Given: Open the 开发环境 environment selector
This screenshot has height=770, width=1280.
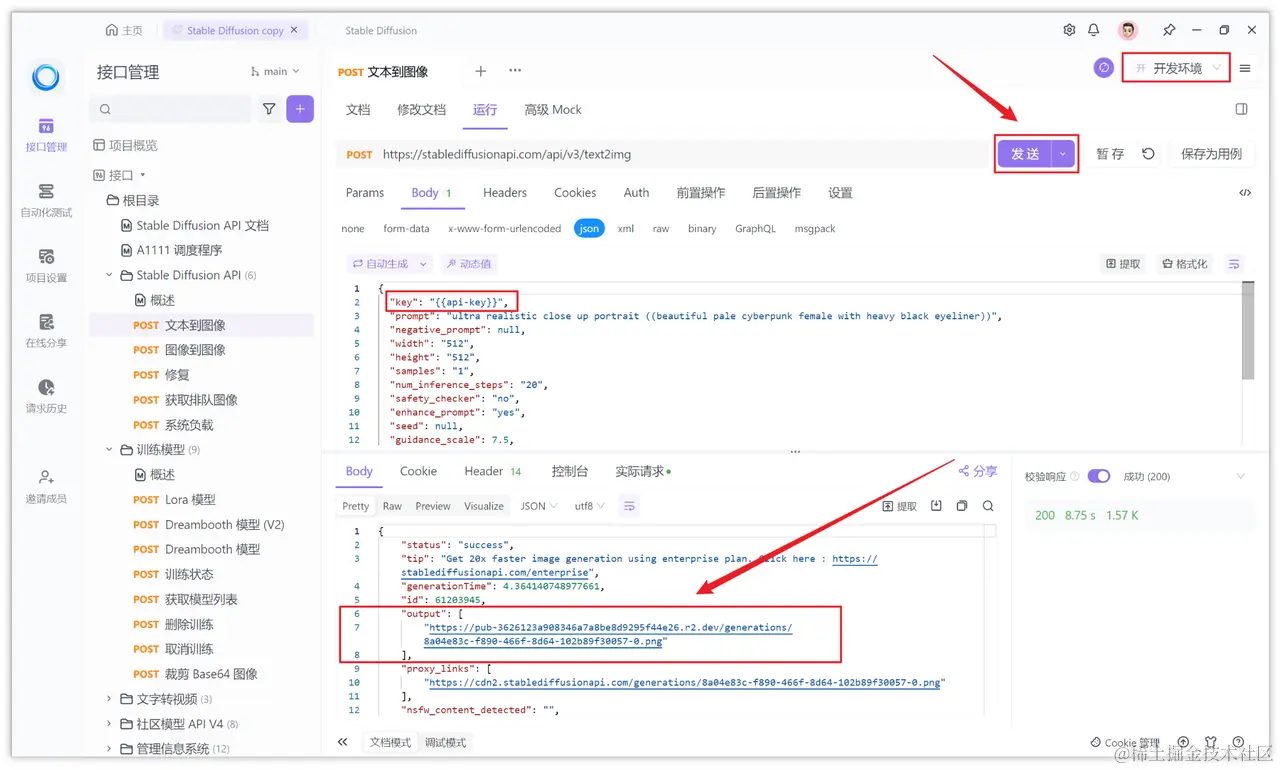Looking at the screenshot, I should coord(1176,68).
